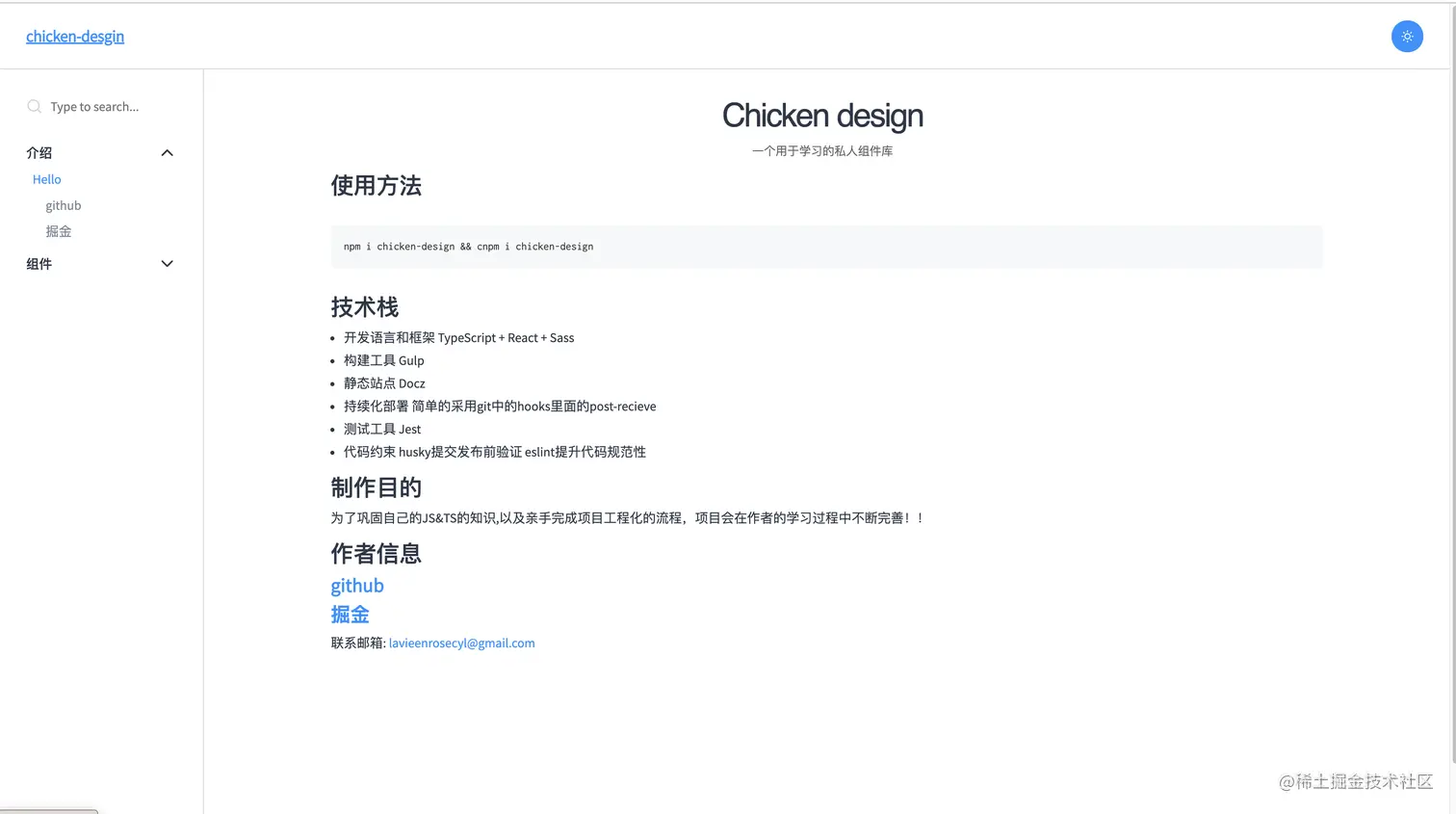Open the Hello sidebar page

(46, 179)
